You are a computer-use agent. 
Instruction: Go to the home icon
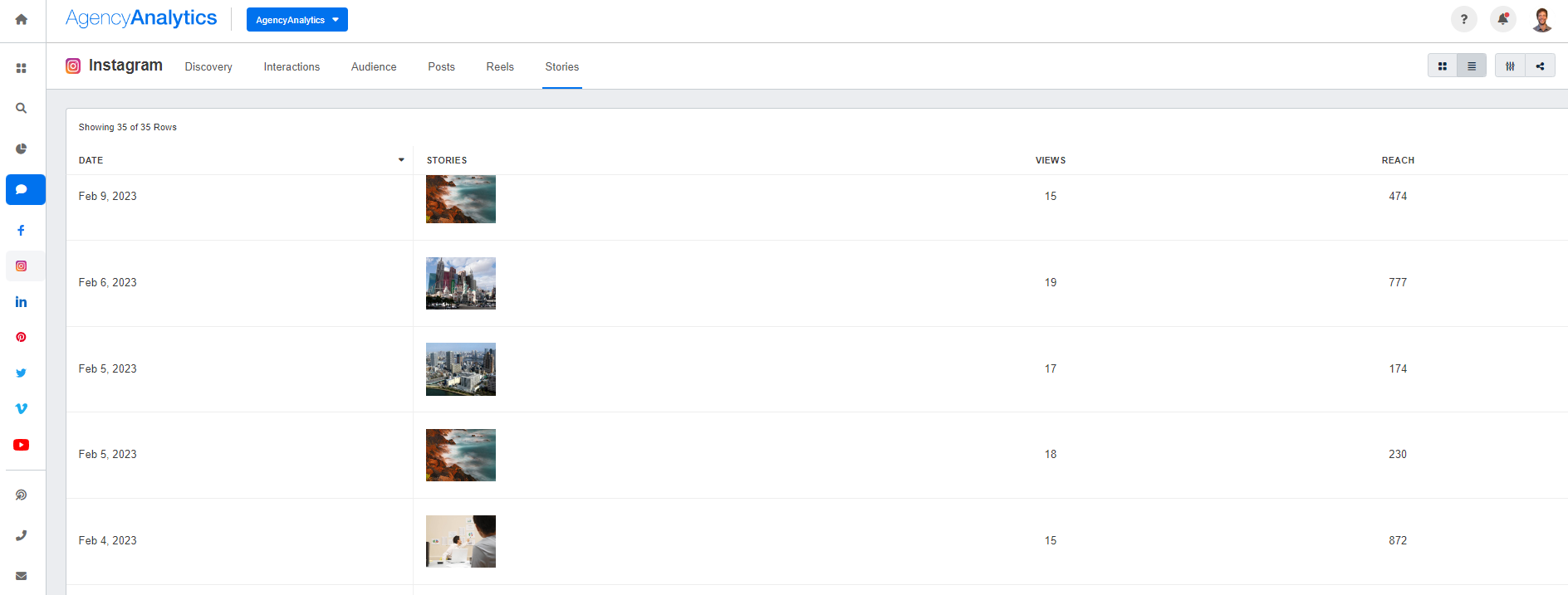pyautogui.click(x=22, y=19)
